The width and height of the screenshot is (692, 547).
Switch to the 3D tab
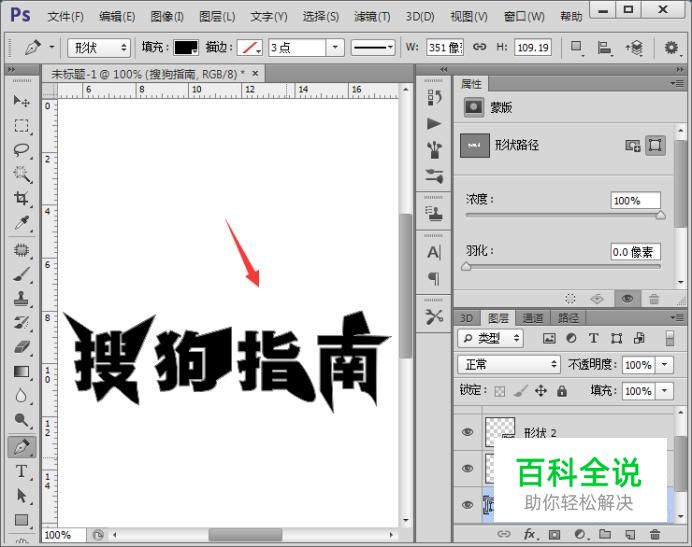[466, 318]
